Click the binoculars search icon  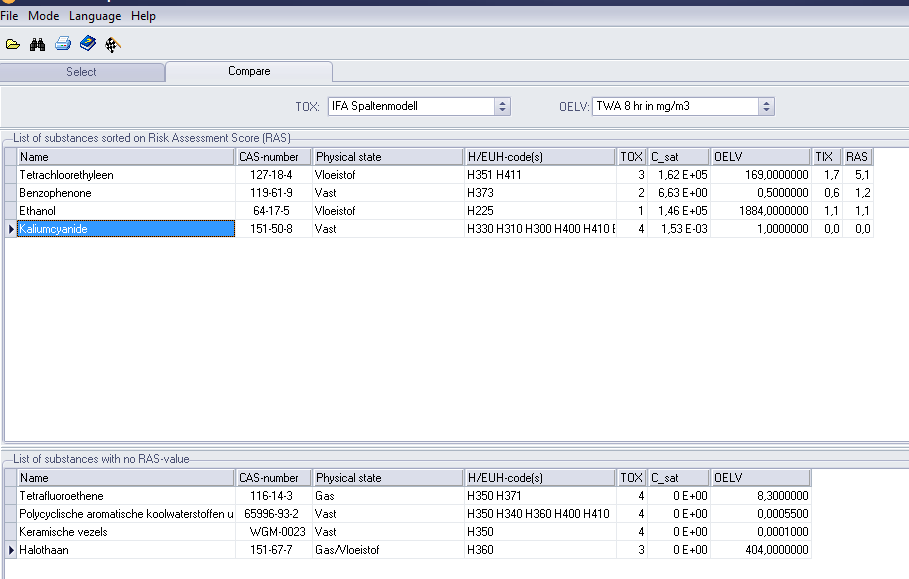pos(38,44)
